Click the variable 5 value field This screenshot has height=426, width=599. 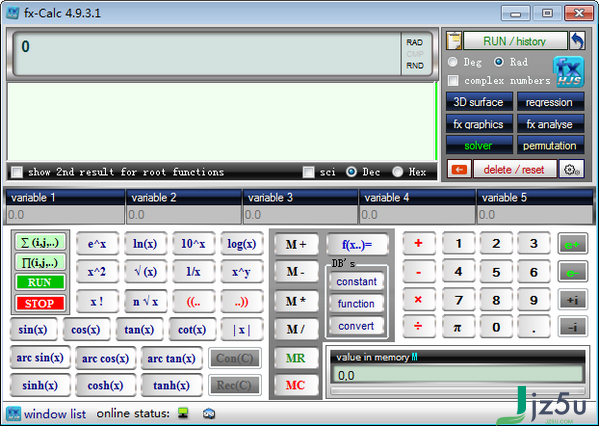click(x=535, y=215)
